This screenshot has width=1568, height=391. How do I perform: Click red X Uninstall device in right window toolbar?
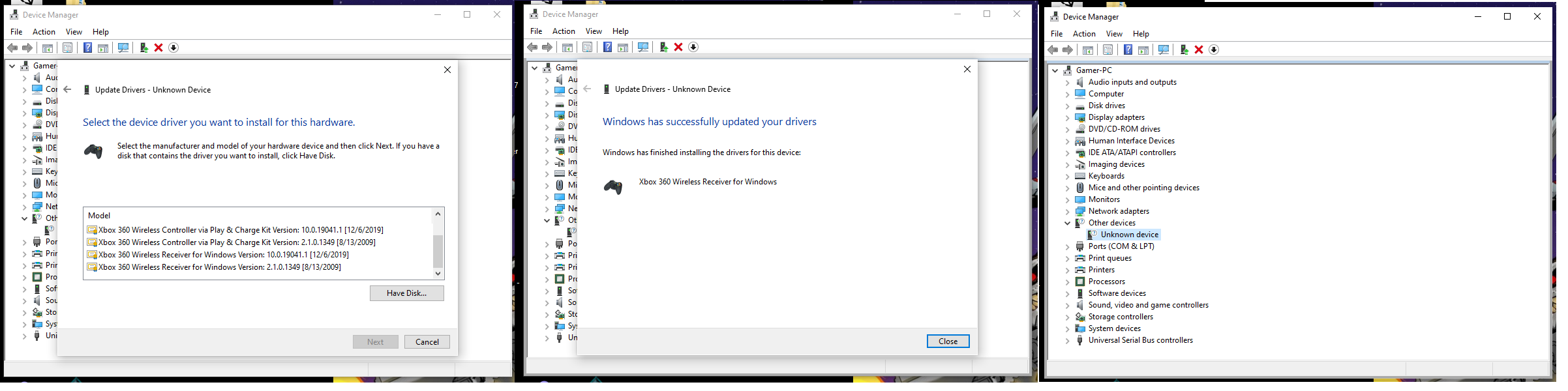[1199, 50]
